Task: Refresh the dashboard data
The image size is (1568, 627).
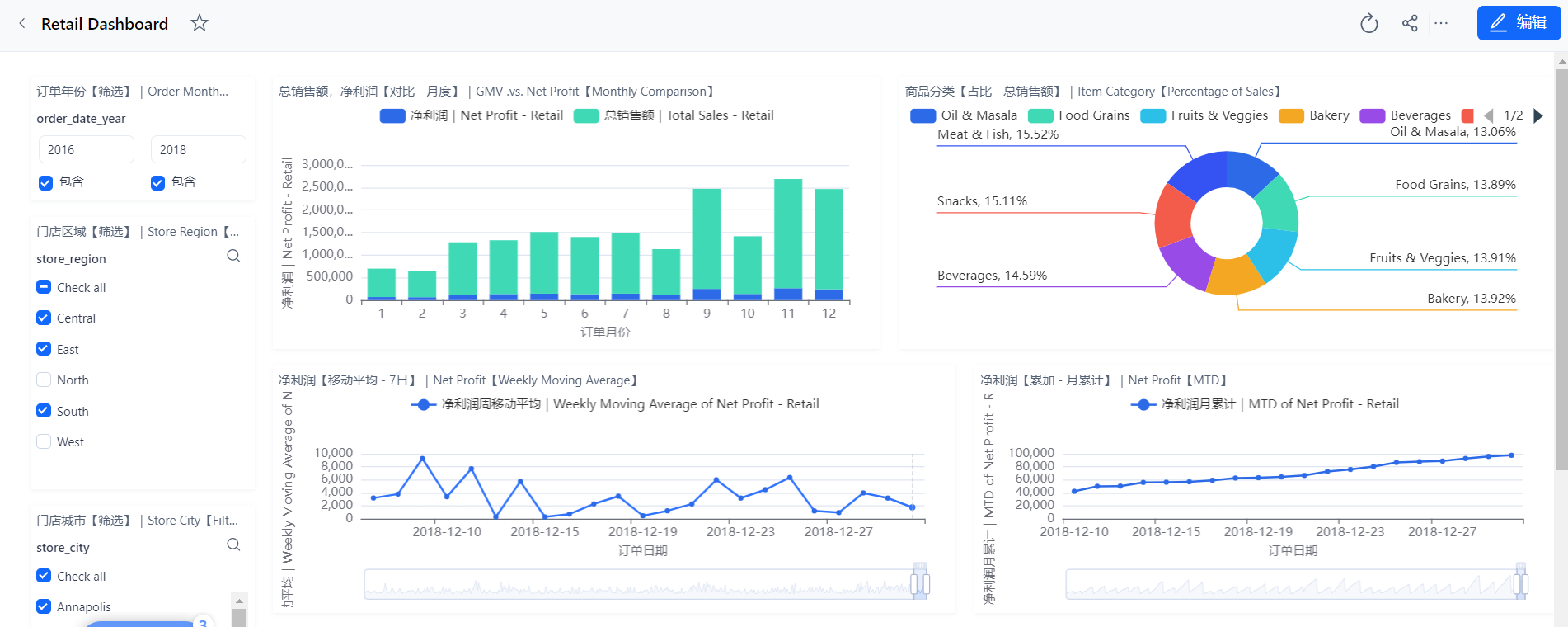Action: point(1369,23)
